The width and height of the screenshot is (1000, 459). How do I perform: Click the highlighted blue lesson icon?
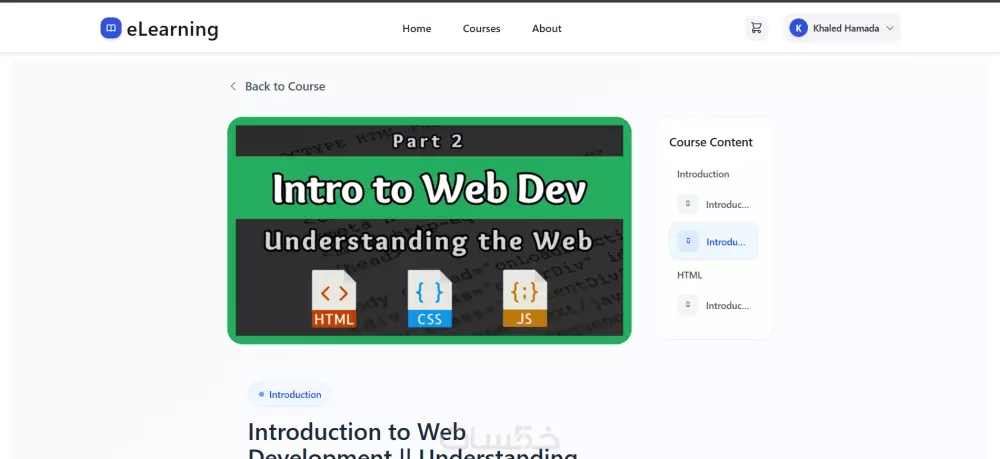[688, 242]
